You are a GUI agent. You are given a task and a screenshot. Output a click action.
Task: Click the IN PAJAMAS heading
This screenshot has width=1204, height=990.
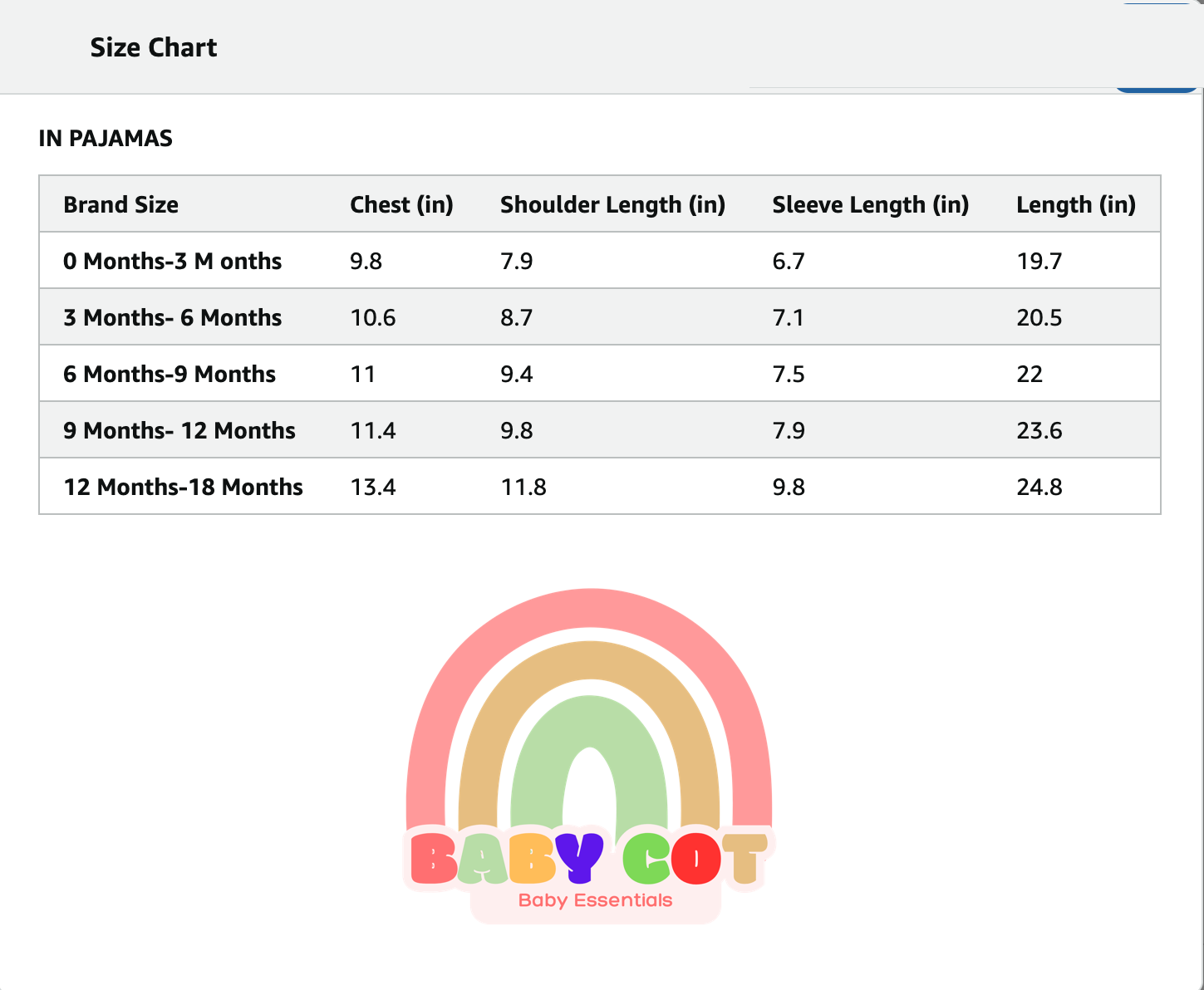coord(106,138)
